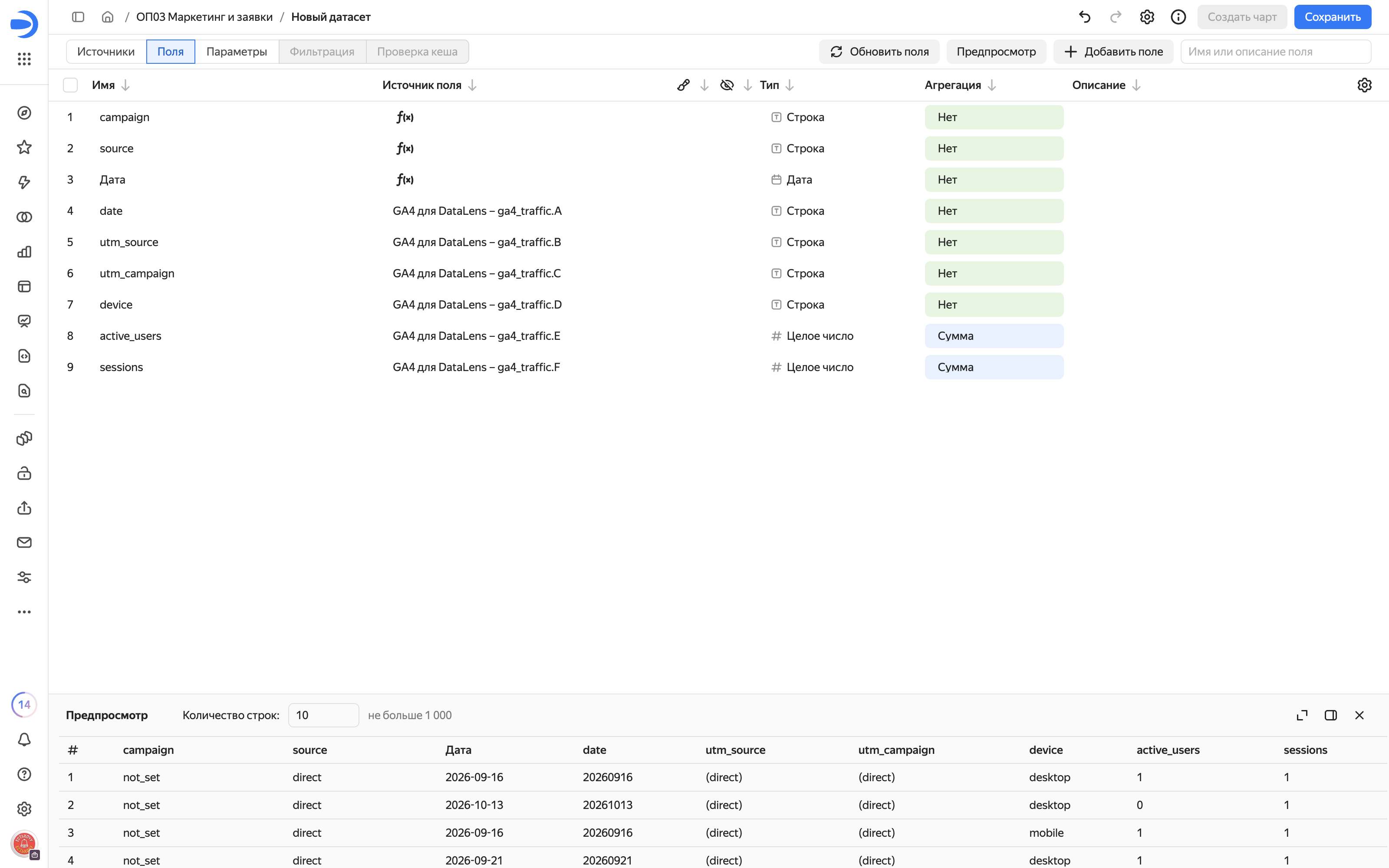
Task: Toggle the sidebar panel icon near breadcrumb
Action: (78, 17)
